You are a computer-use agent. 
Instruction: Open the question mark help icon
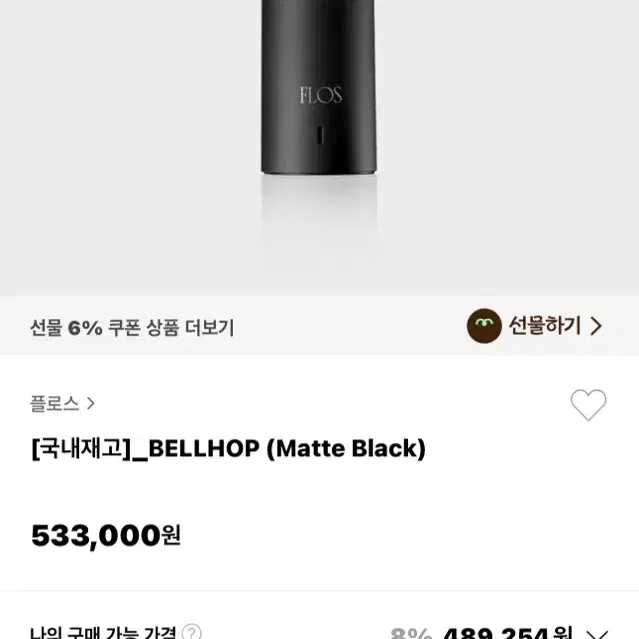191,632
